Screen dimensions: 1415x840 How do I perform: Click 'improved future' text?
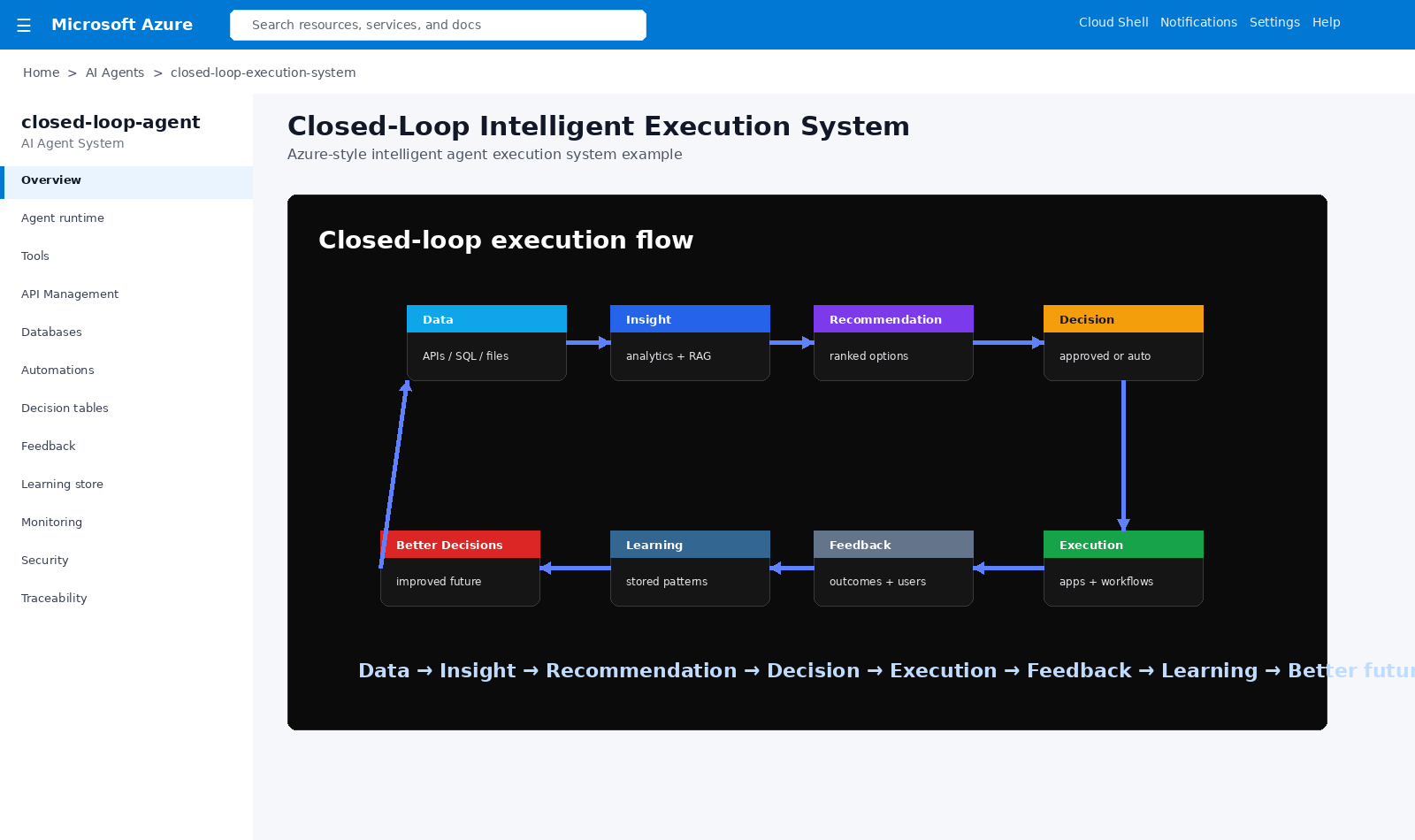pyautogui.click(x=439, y=582)
